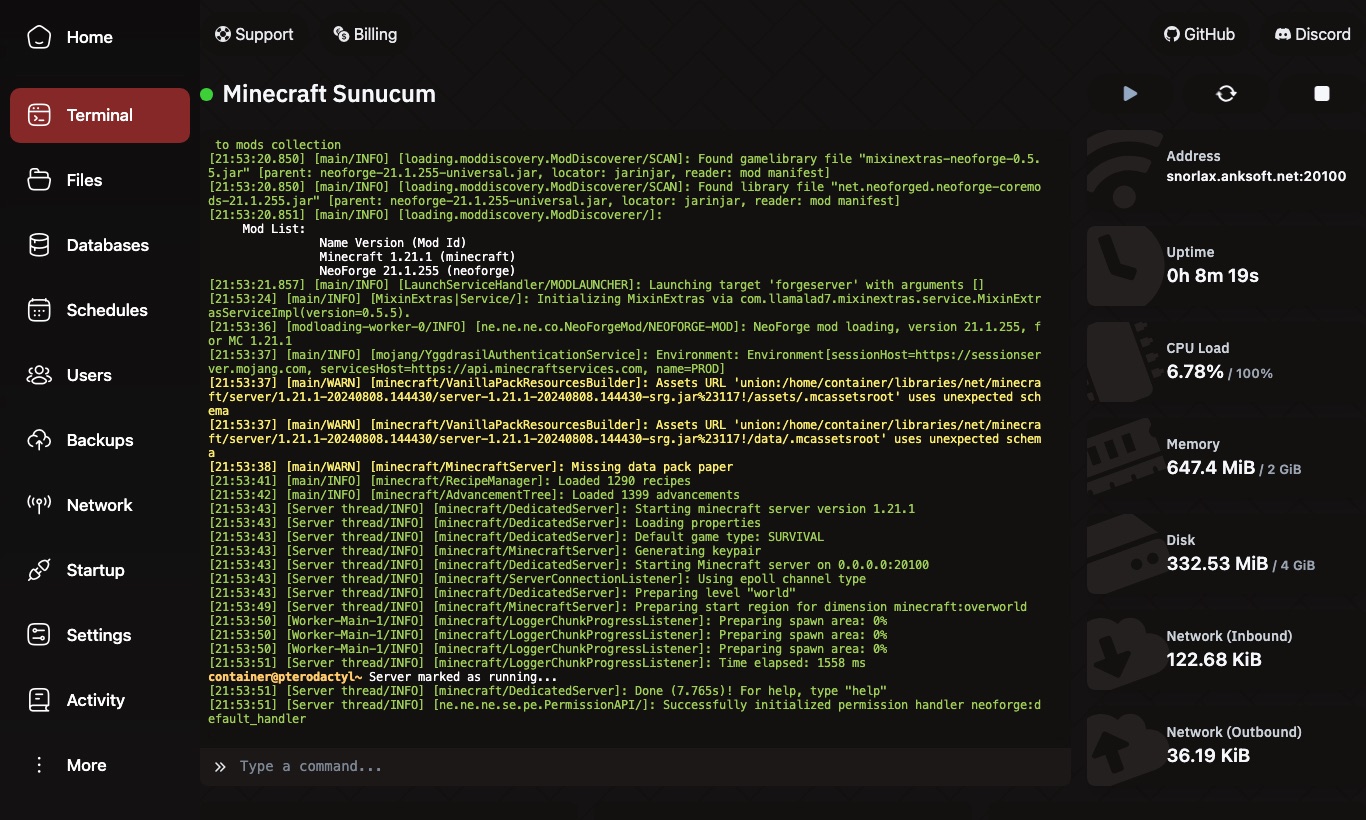Open the Files section icon
Viewport: 1366px width, 820px height.
39,180
